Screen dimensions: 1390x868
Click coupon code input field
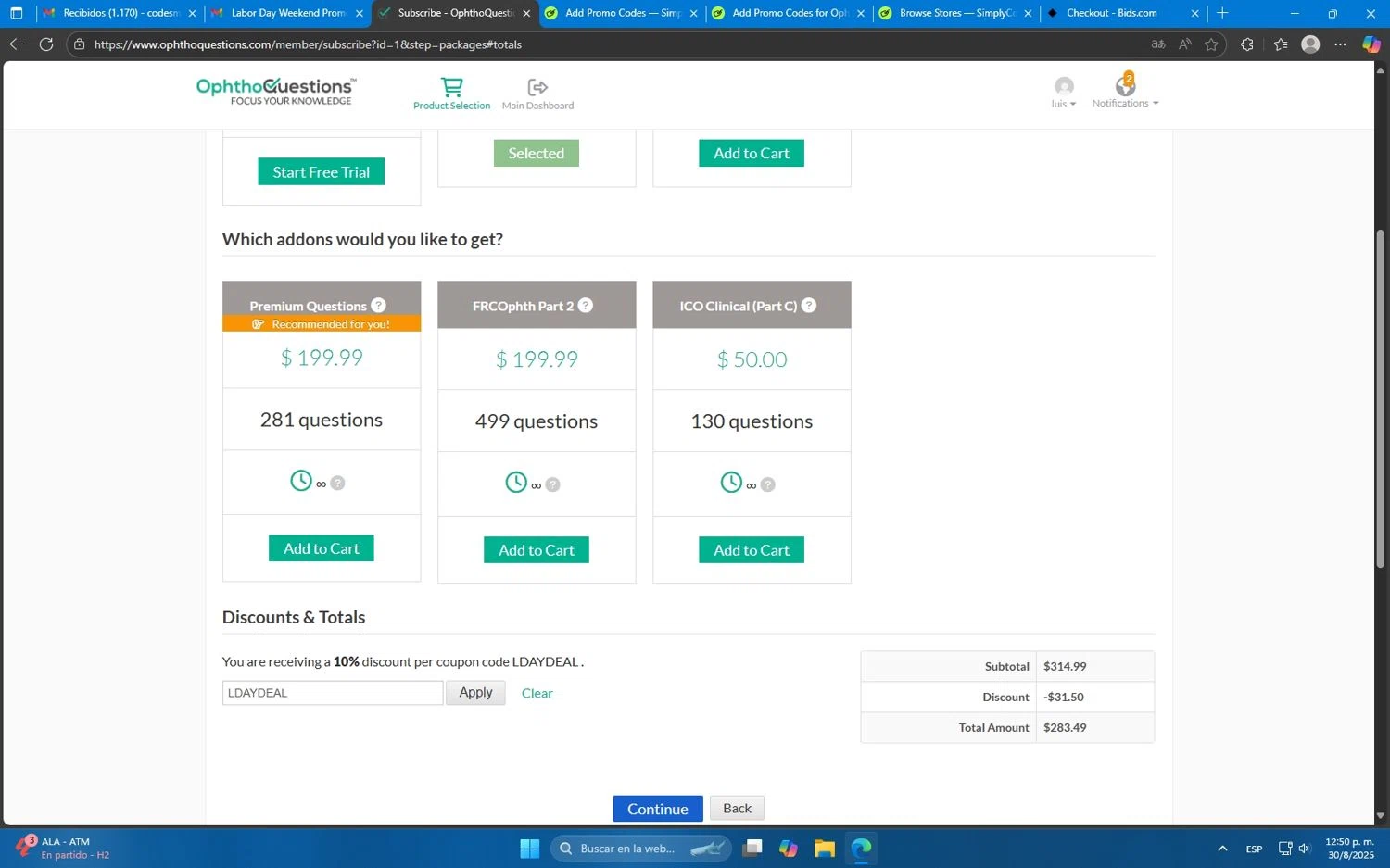(333, 693)
